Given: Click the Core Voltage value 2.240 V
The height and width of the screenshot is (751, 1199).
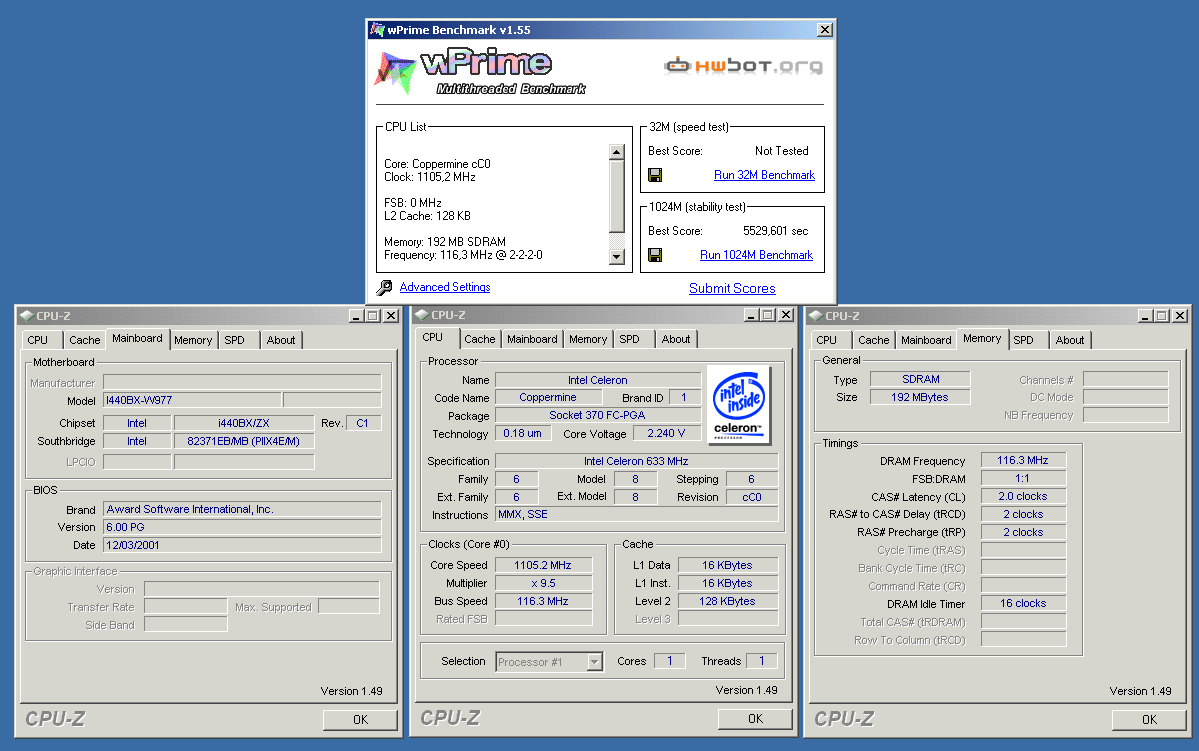Looking at the screenshot, I should click(x=666, y=434).
